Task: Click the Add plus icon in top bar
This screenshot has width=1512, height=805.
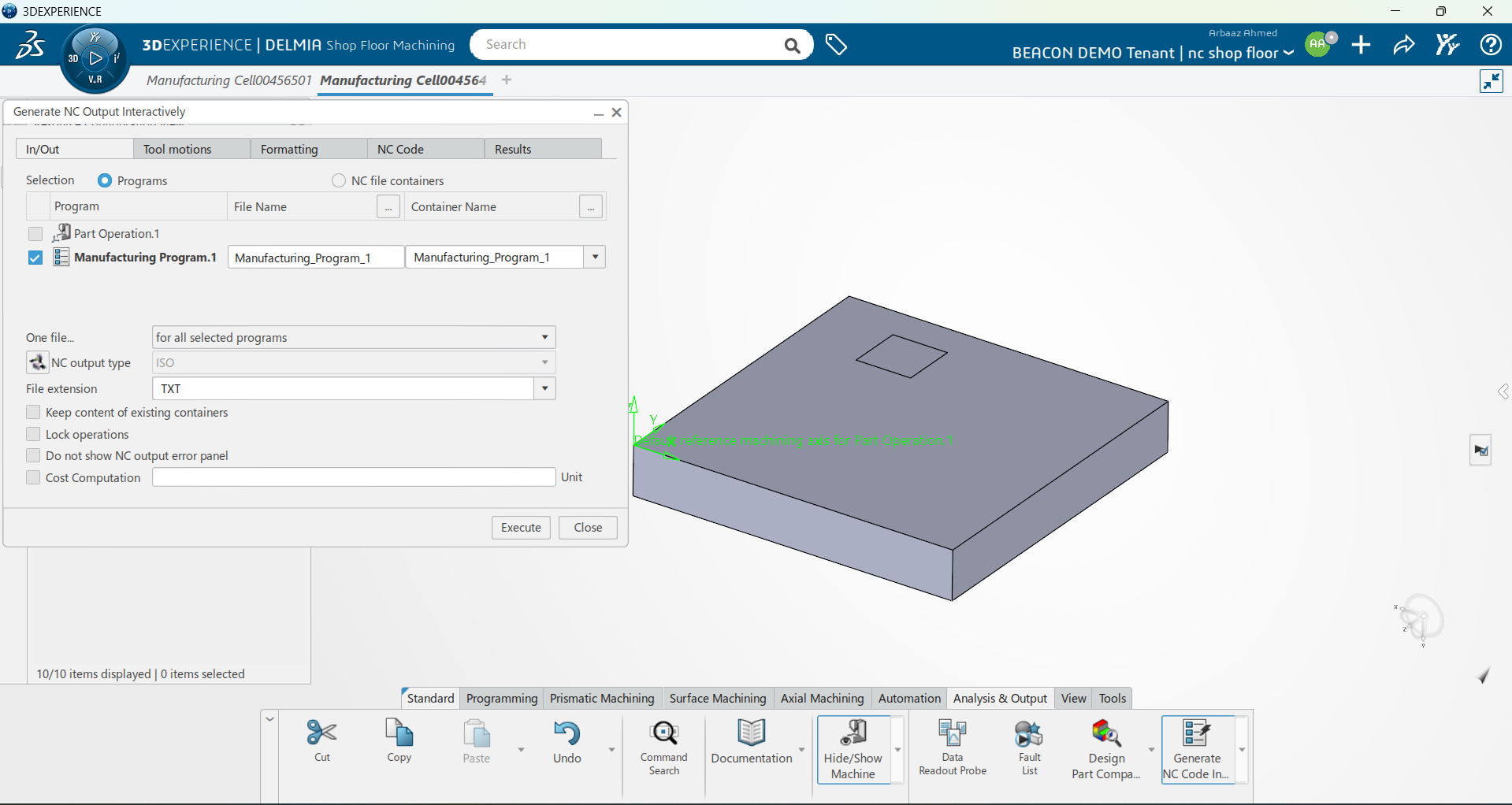Action: click(x=1362, y=45)
